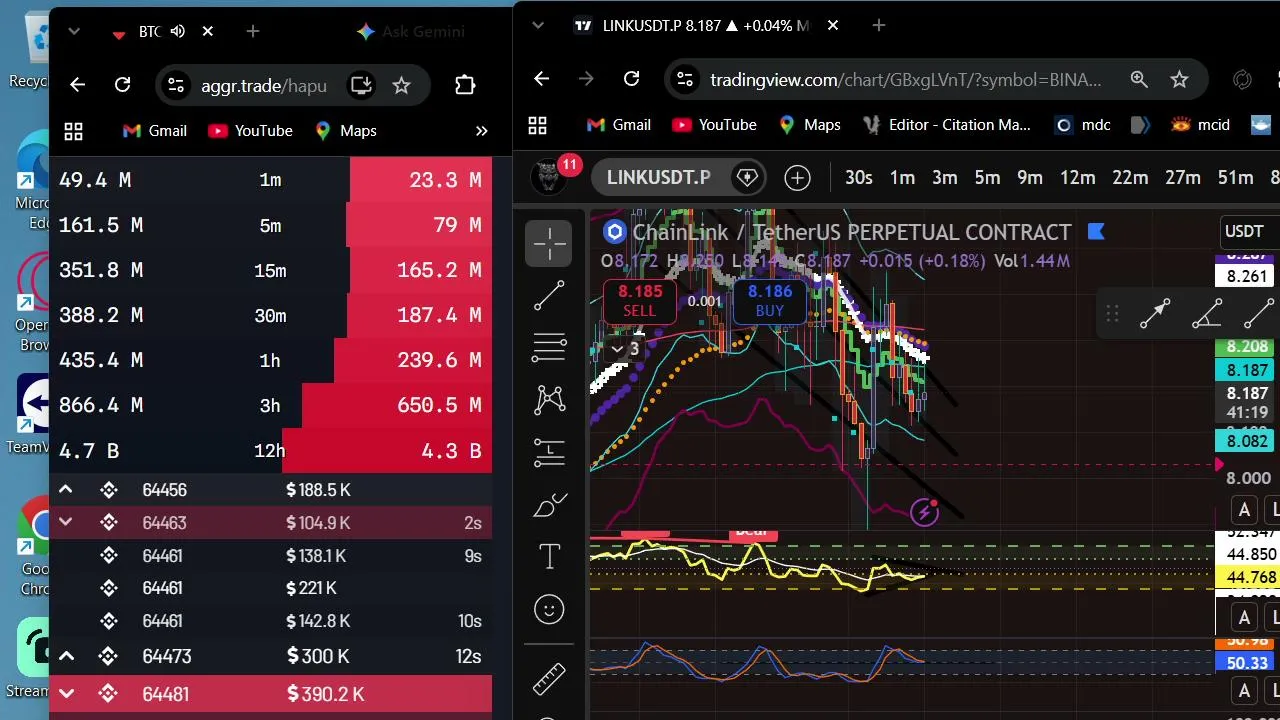1280x720 pixels.
Task: Switch to the BTC aggr.trade tab
Action: pos(162,32)
